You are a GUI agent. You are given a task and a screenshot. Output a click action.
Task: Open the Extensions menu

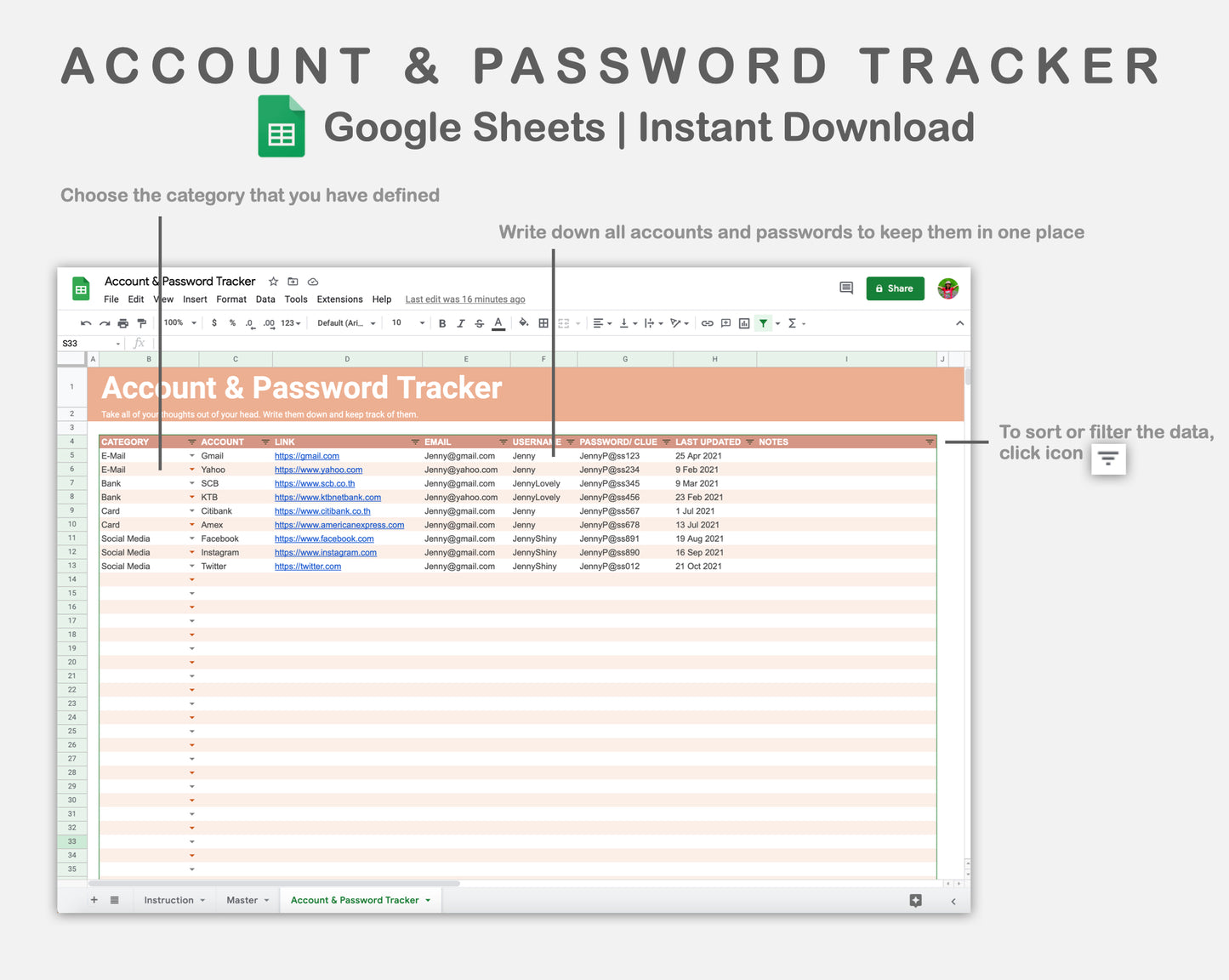pos(339,299)
